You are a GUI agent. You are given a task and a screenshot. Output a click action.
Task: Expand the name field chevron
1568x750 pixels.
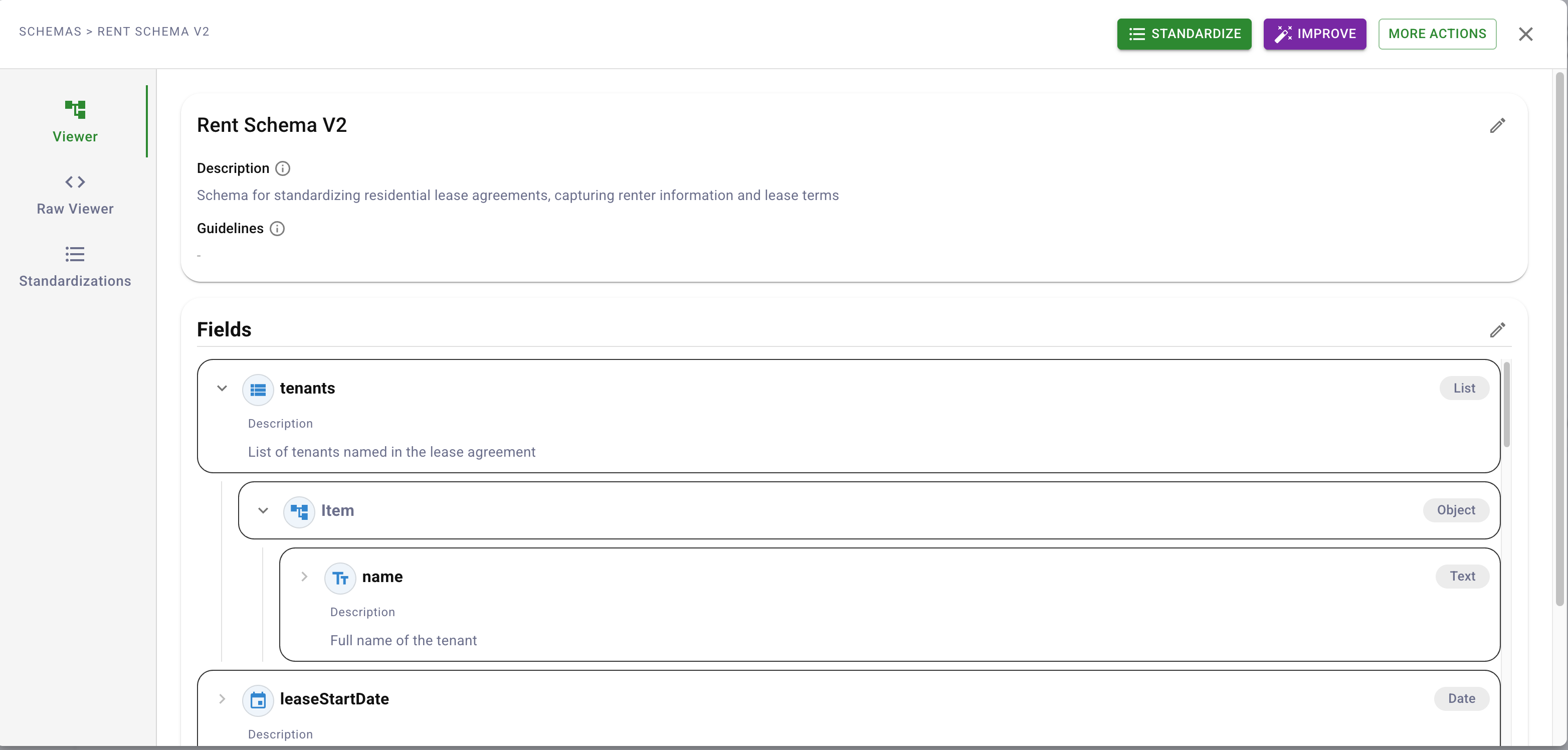pyautogui.click(x=304, y=577)
